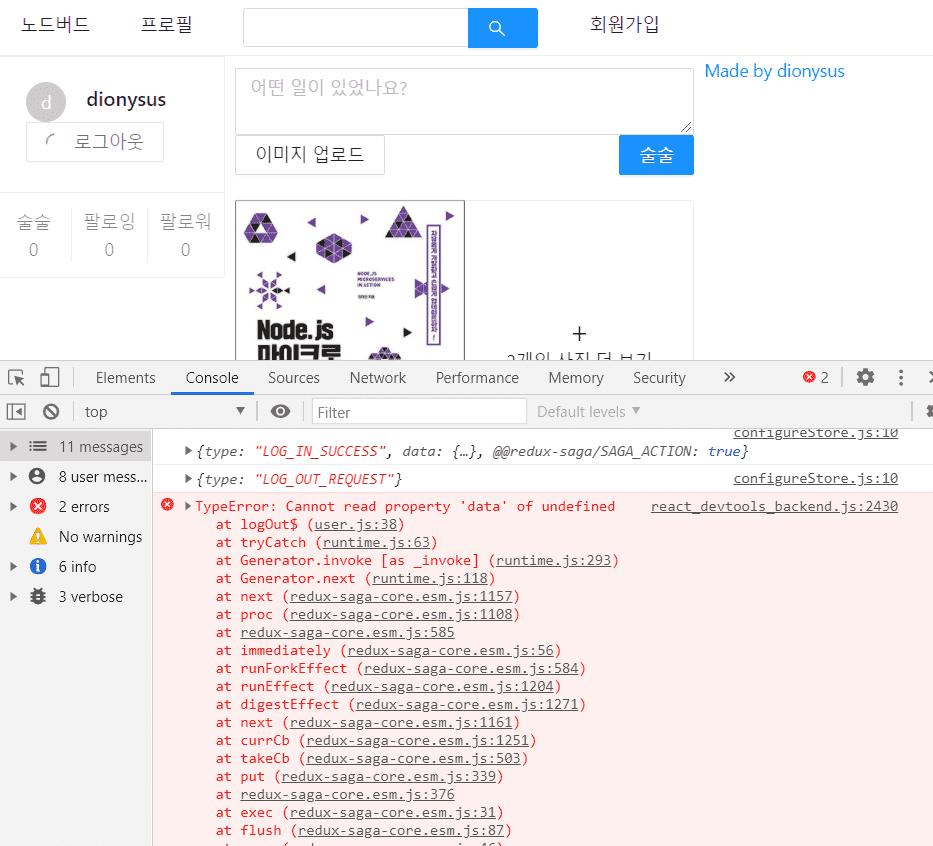Open runtime.js:63 source link
933x846 pixels.
click(376, 542)
